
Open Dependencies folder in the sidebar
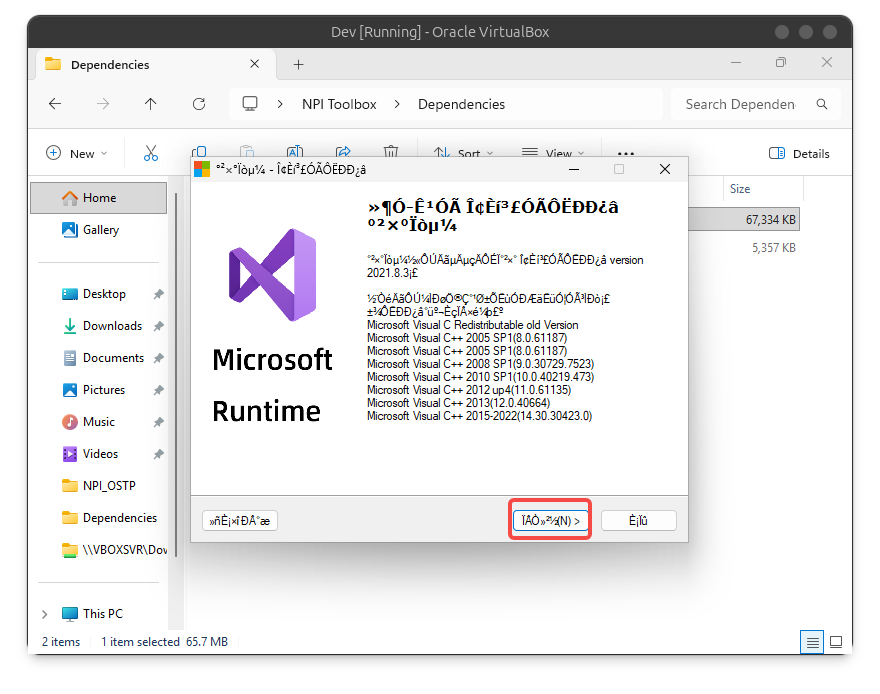tap(99, 517)
